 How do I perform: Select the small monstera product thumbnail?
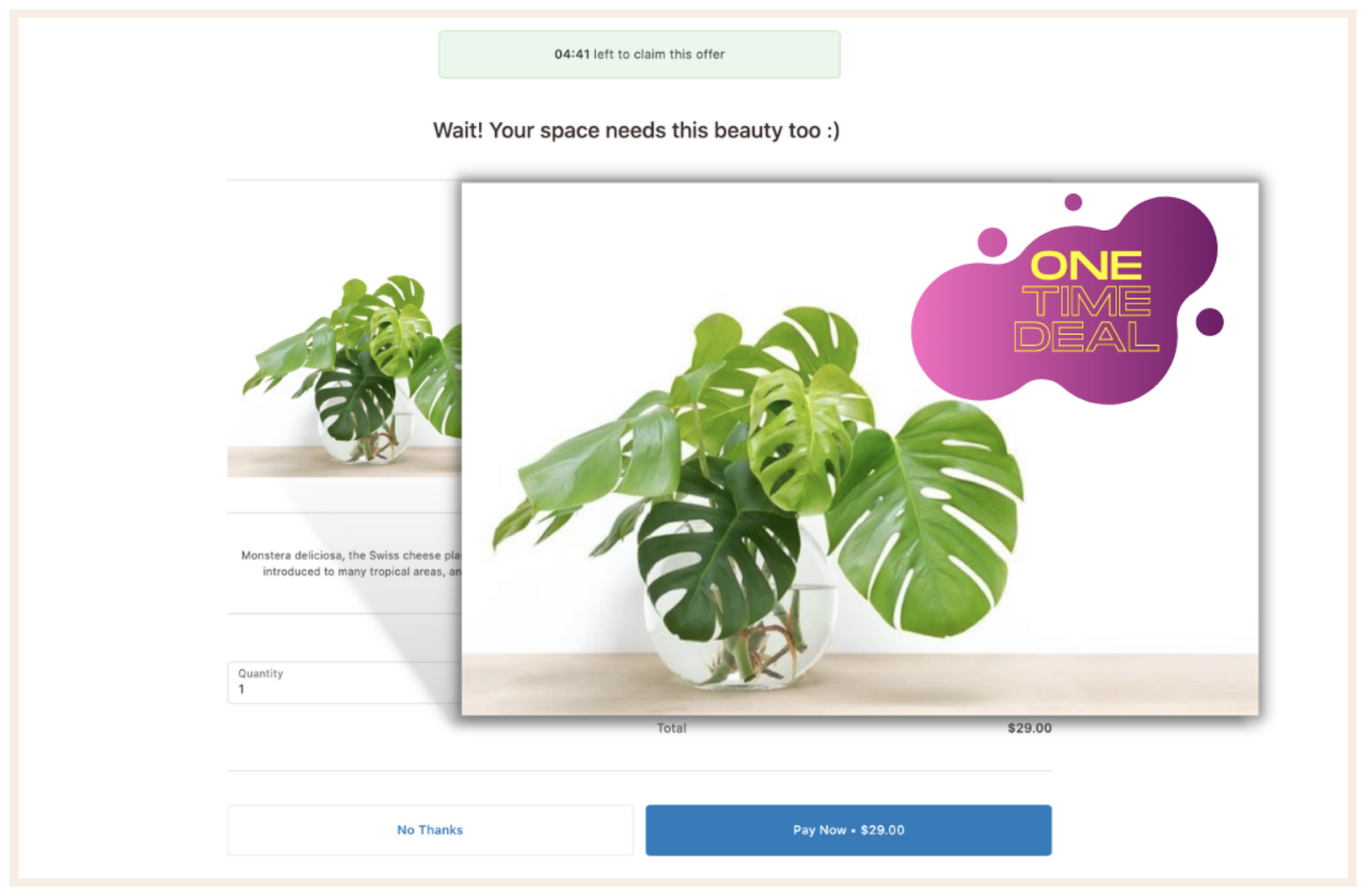coord(344,374)
